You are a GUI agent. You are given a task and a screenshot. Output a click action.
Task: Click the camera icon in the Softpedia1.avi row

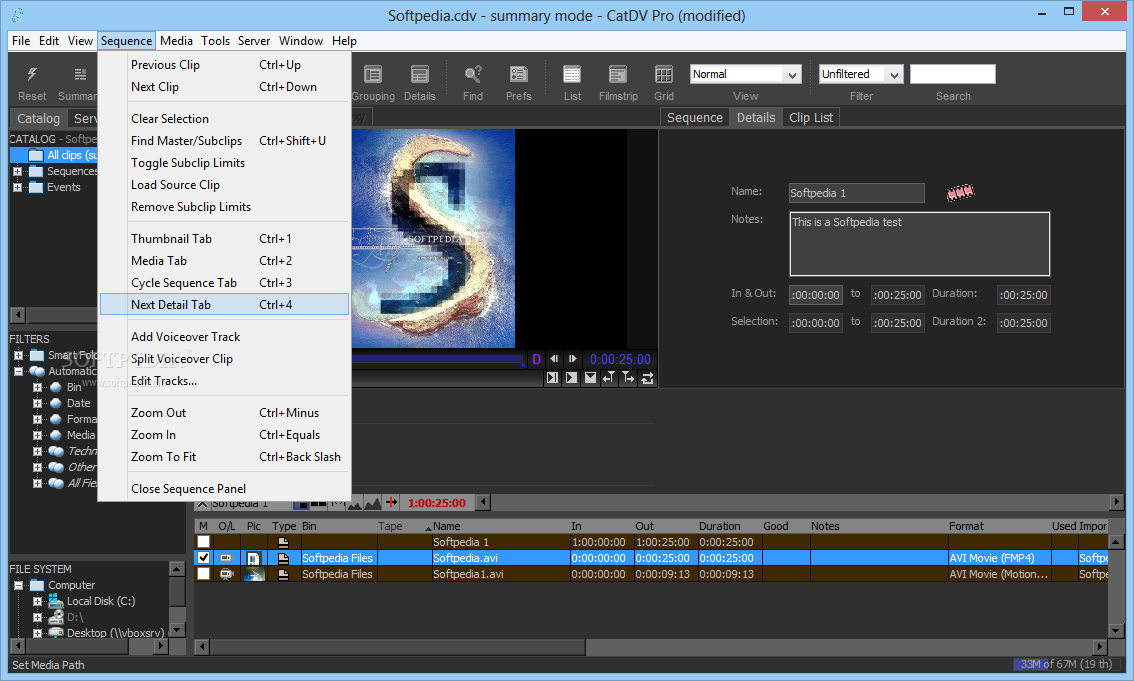tap(226, 574)
